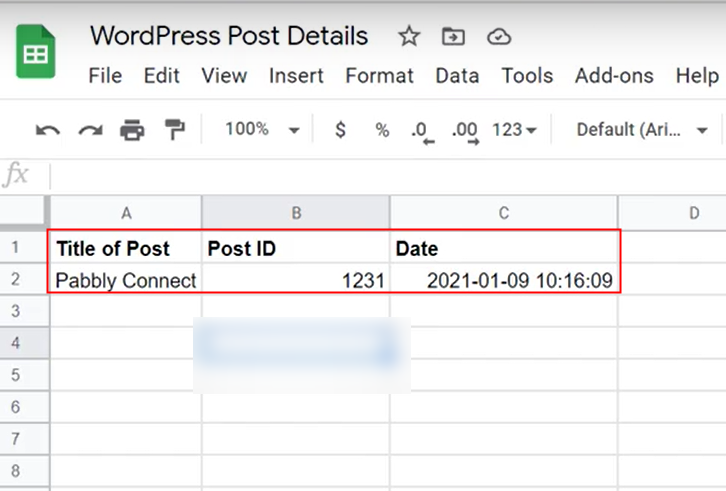Select column D header
Viewport: 726px width, 491px height.
point(672,213)
